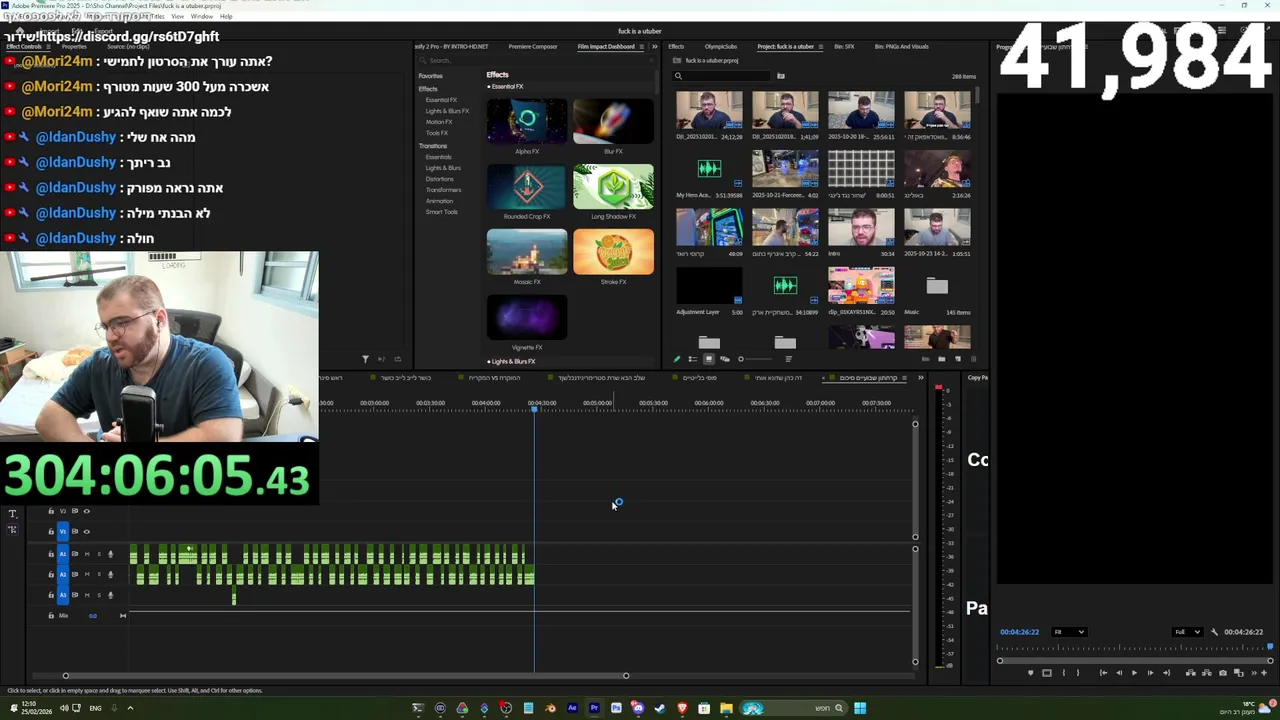1280x720 pixels.
Task: Open Film Impact Dashboard panel menu
Action: click(642, 47)
